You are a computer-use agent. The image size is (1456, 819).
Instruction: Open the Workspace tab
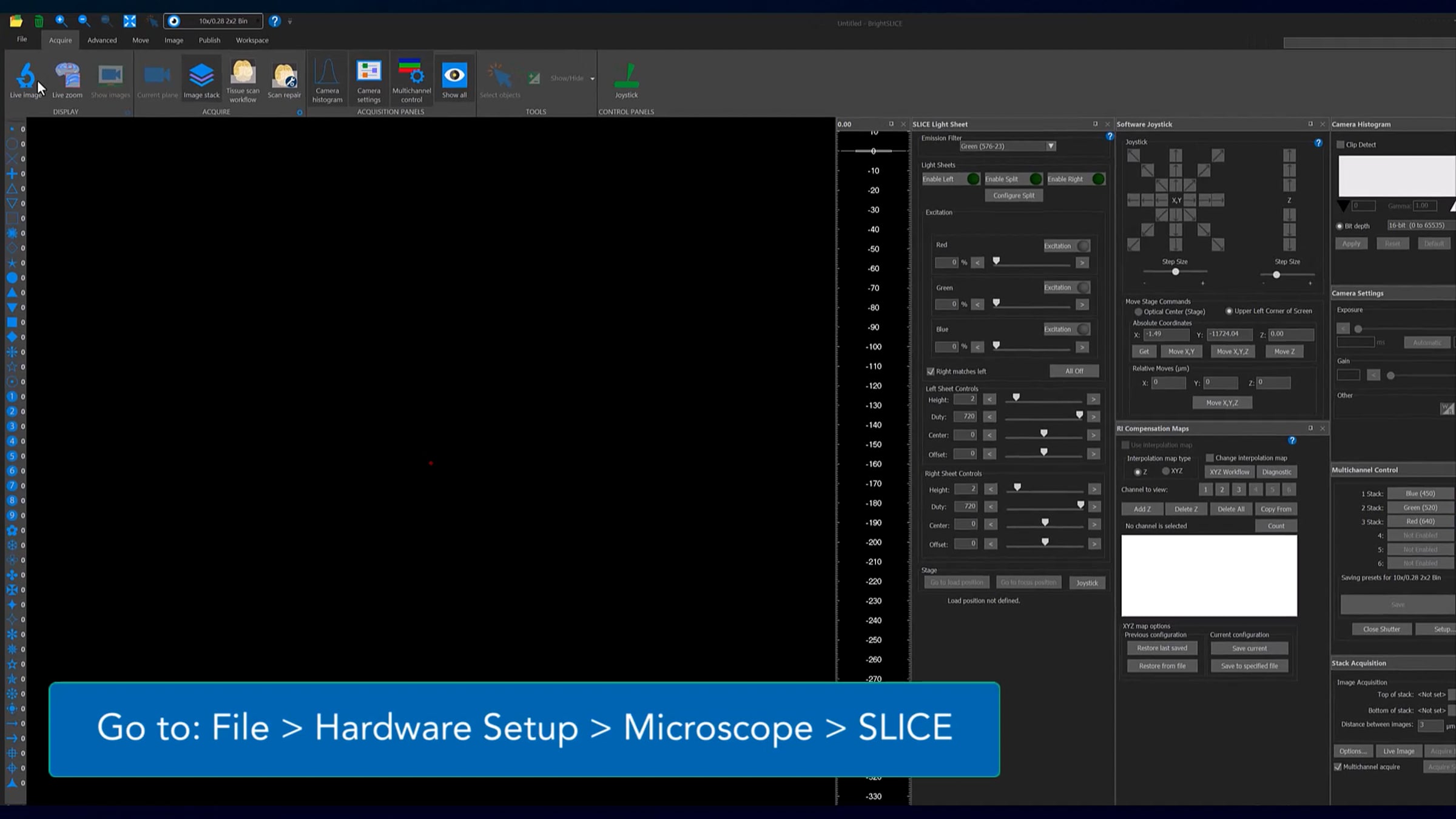252,40
